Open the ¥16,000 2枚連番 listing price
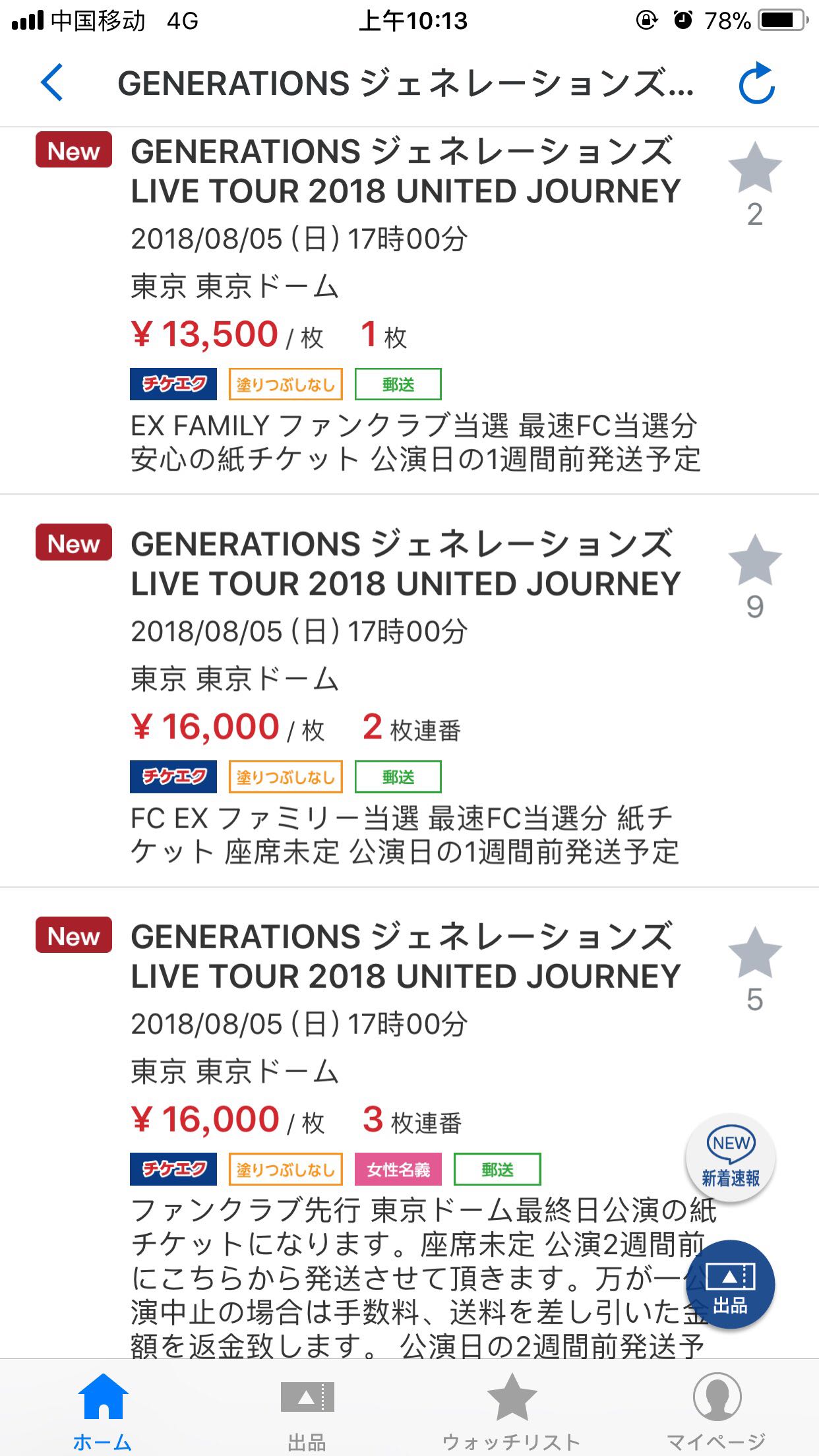 coord(221,727)
